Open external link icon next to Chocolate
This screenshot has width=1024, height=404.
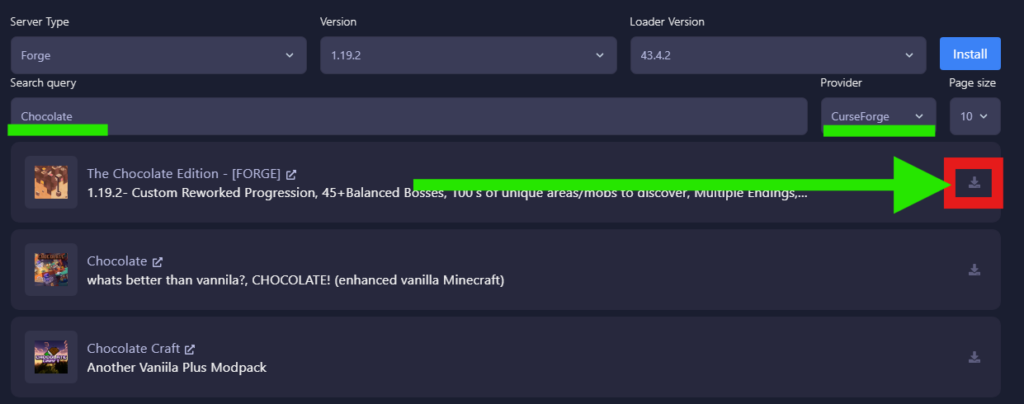pos(155,261)
